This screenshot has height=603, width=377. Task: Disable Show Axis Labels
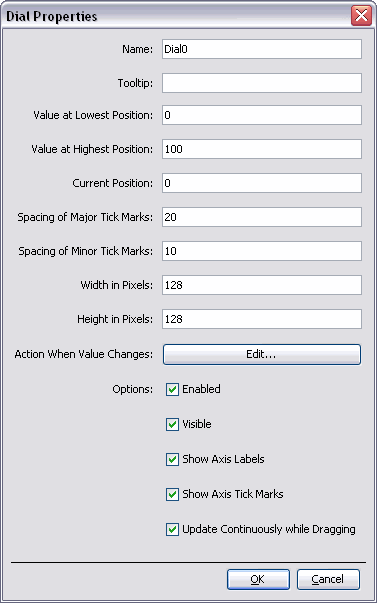pos(172,459)
